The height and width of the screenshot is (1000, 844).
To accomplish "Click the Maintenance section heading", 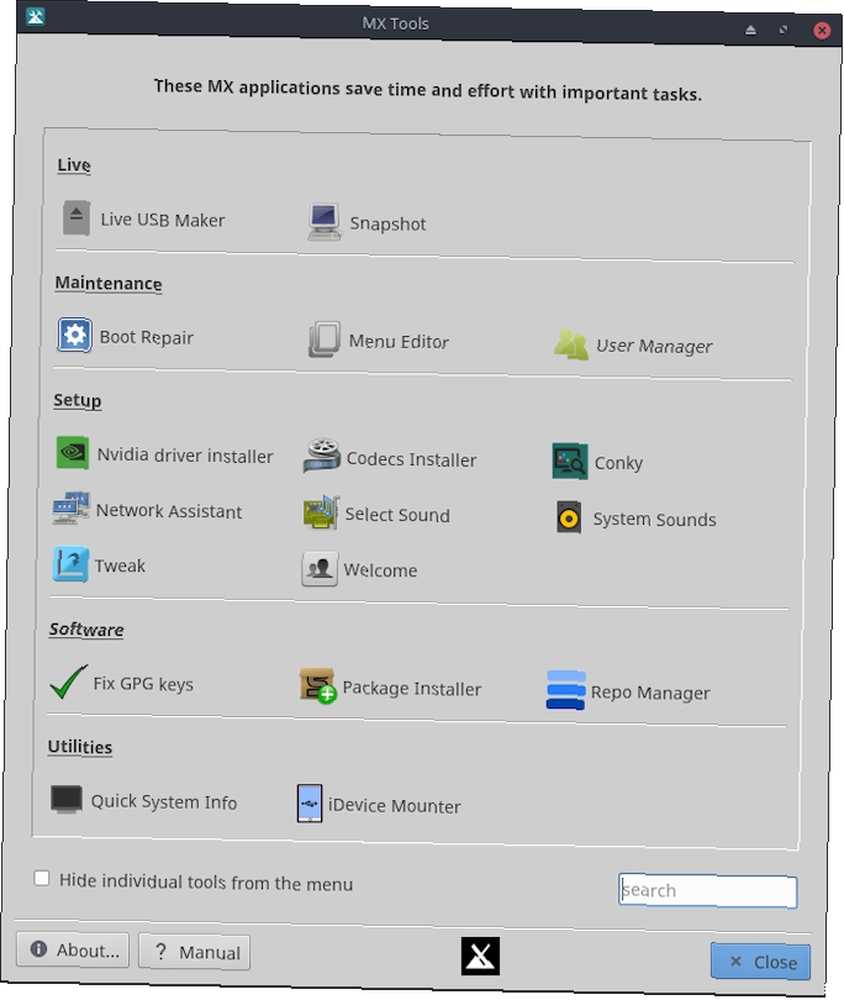I will tap(108, 283).
